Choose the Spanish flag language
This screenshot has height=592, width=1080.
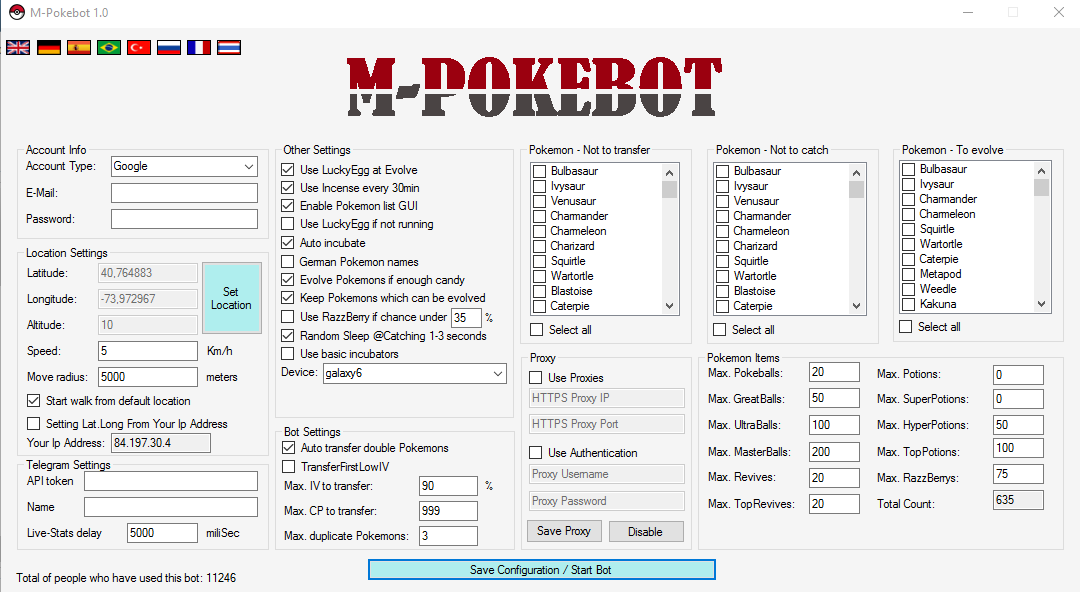point(79,48)
